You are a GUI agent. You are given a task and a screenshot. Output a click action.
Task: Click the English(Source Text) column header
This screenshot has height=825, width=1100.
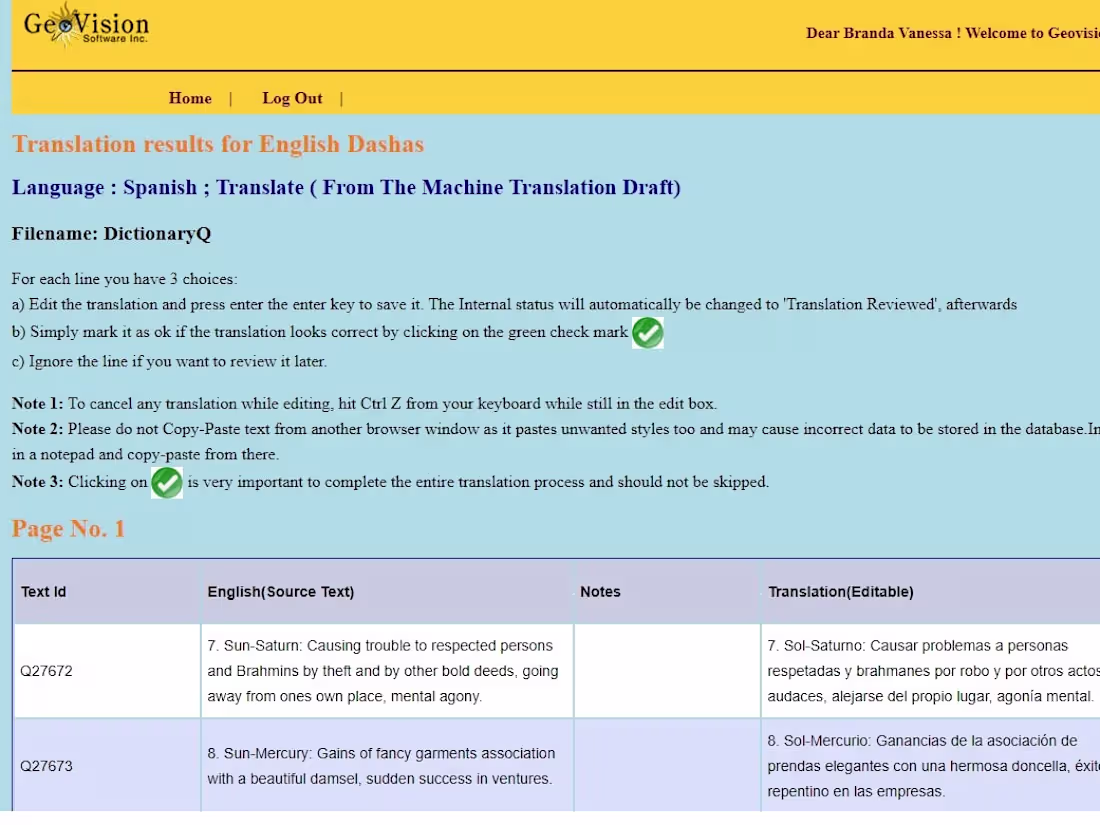tap(281, 591)
